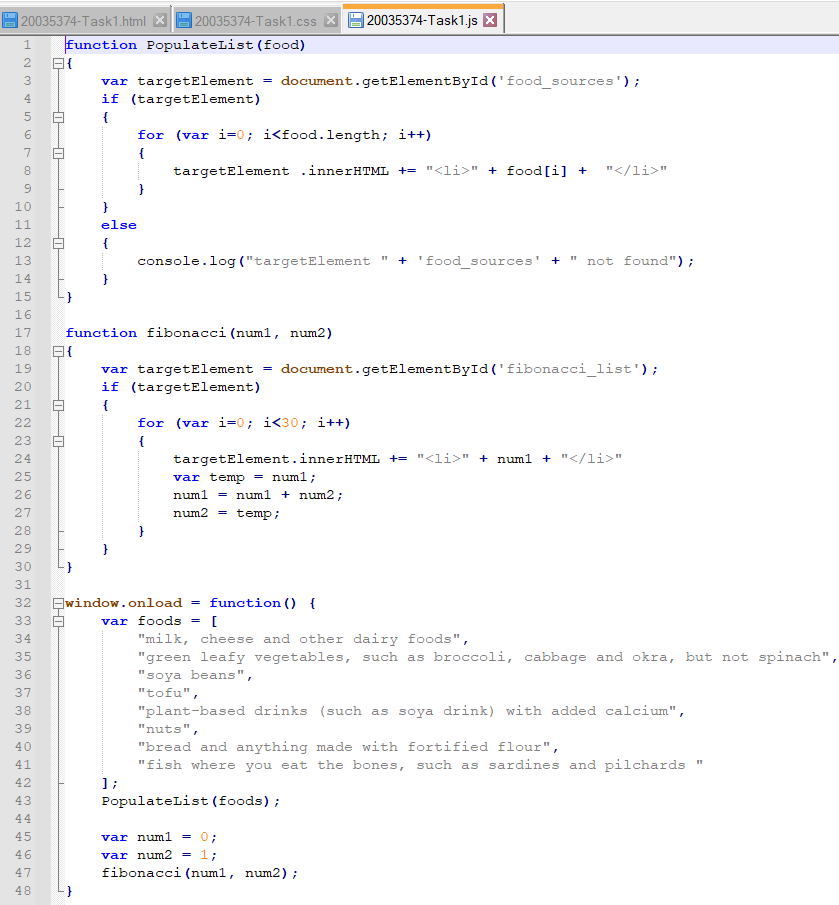This screenshot has height=905, width=839.
Task: Collapse the for loop fold at line 23
Action: [x=58, y=442]
